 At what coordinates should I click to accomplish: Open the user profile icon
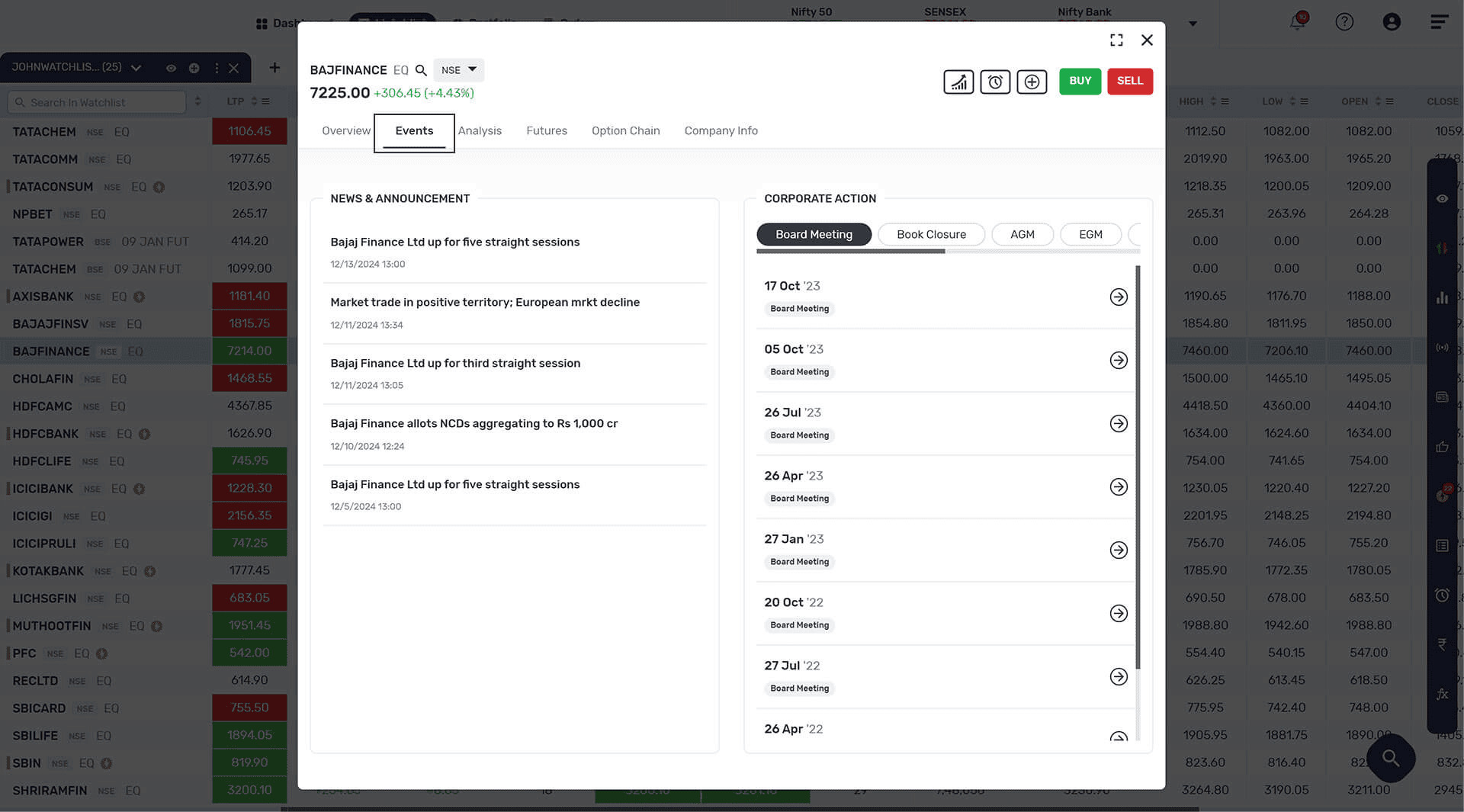1392,21
